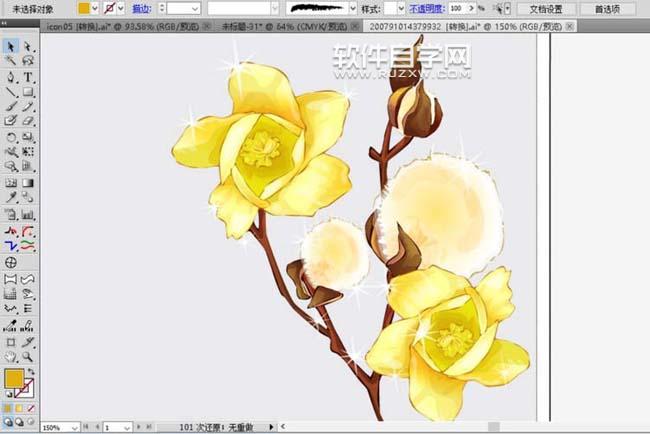
Task: Activate the Lasso tool
Action: tap(28, 61)
